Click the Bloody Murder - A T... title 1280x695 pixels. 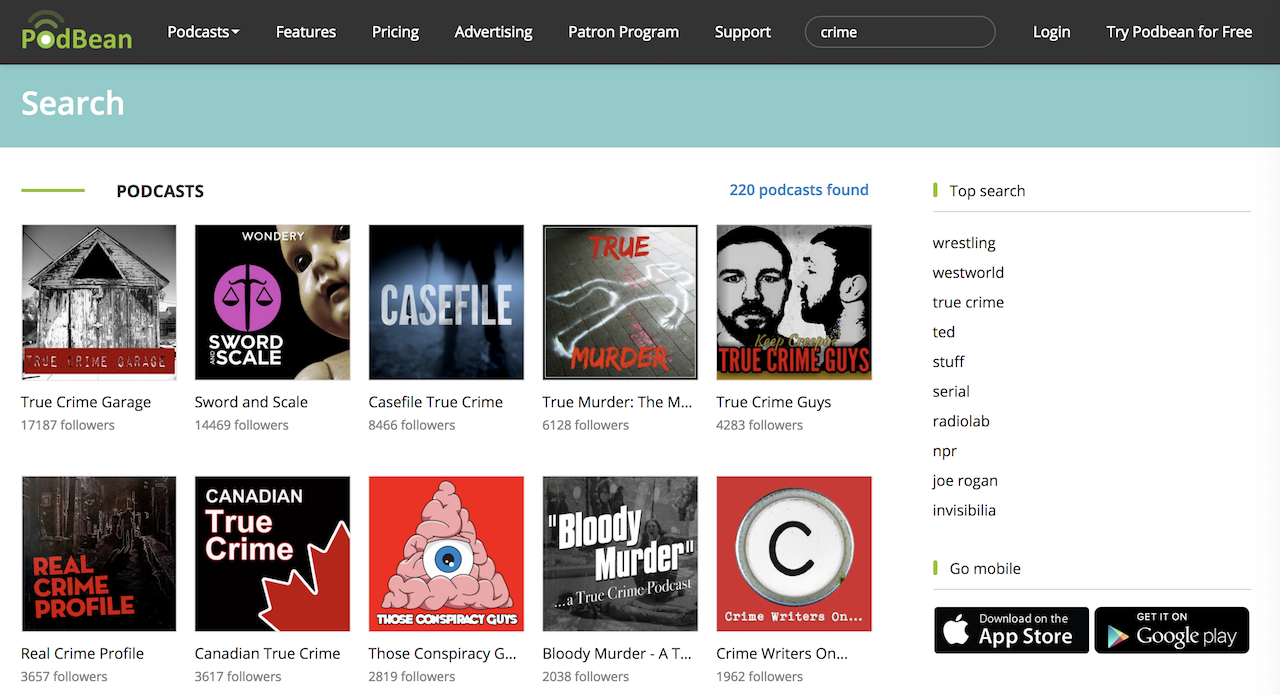tap(617, 654)
